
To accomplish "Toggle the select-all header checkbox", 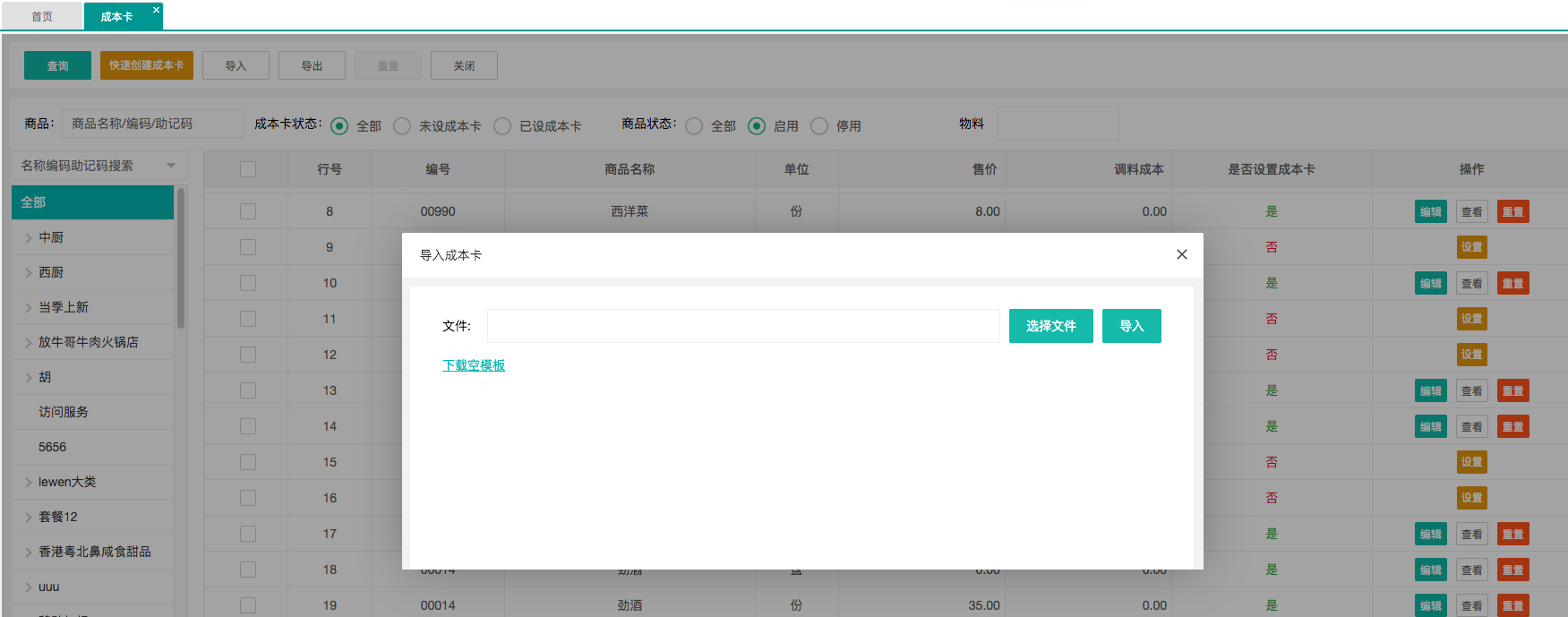I will pos(248,169).
